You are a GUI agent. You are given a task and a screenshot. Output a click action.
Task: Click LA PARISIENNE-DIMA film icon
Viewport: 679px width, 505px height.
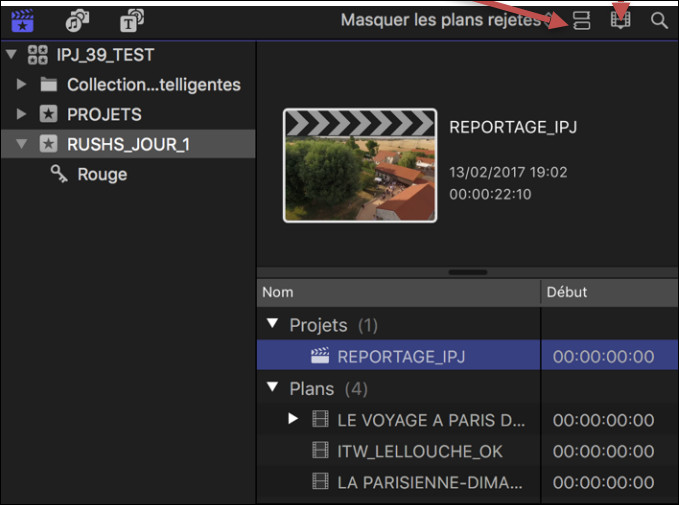[x=320, y=481]
